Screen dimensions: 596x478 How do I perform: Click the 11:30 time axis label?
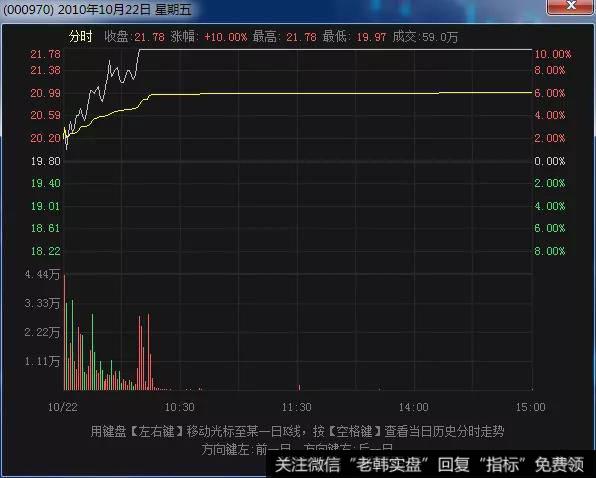(x=296, y=407)
